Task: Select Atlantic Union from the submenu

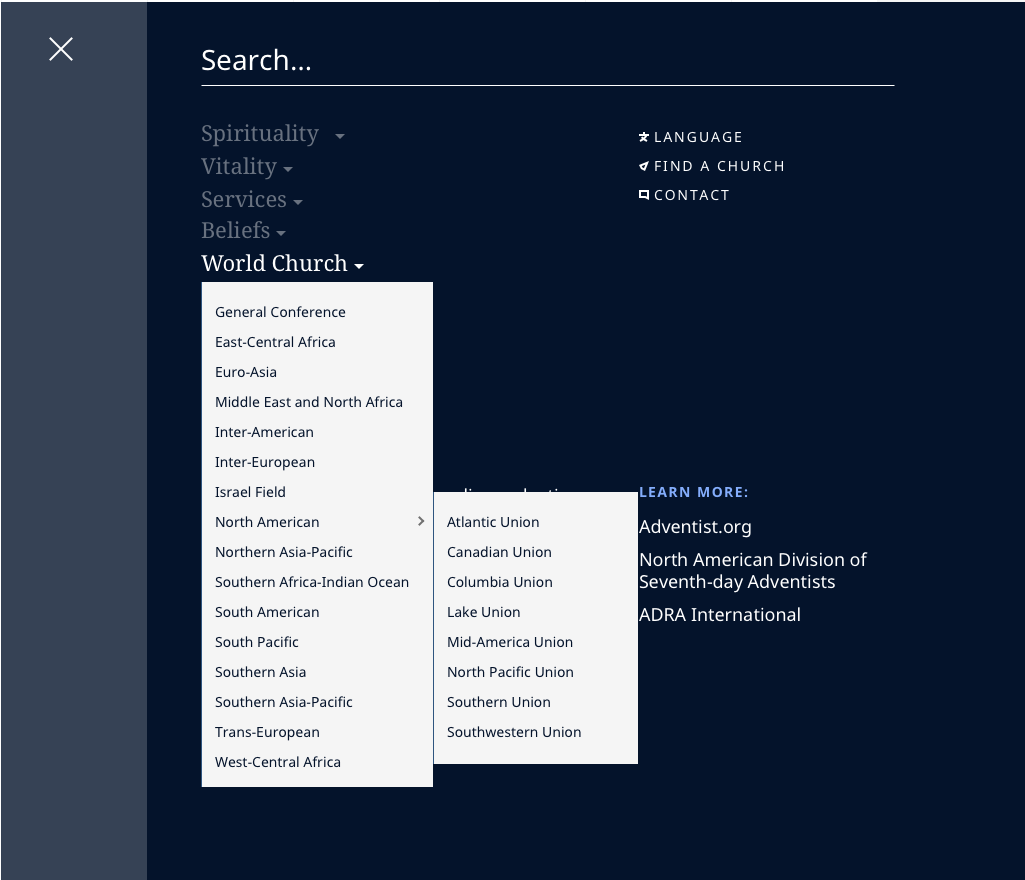Action: [493, 522]
